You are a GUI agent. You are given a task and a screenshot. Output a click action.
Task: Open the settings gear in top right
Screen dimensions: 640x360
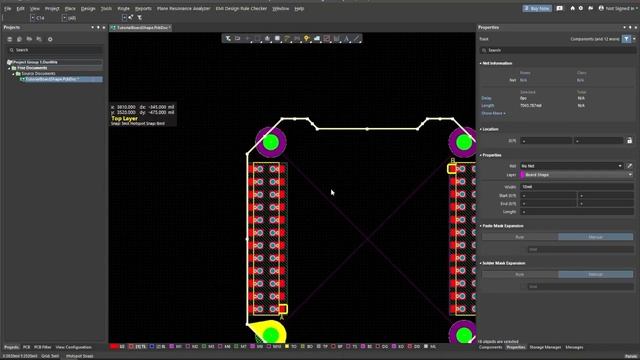coord(581,8)
